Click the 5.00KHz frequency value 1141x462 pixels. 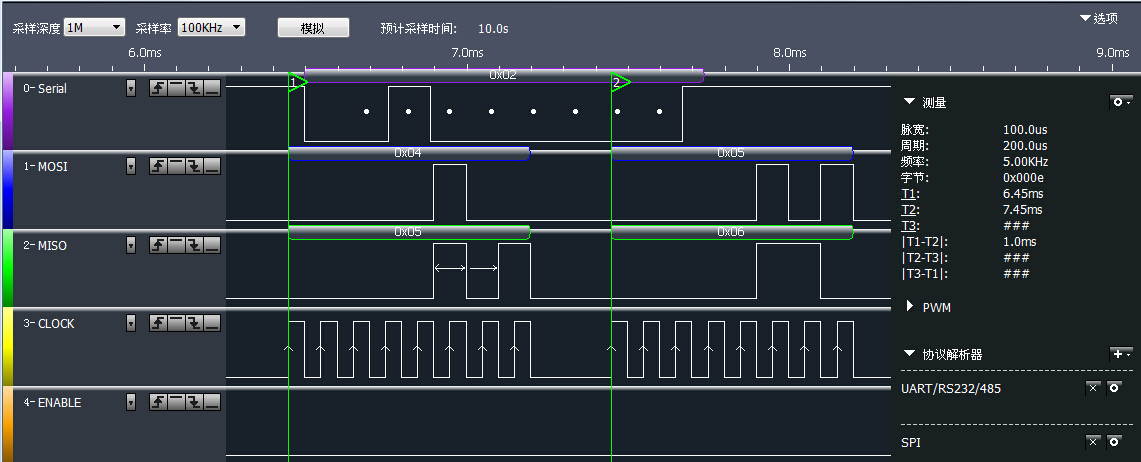1025,162
